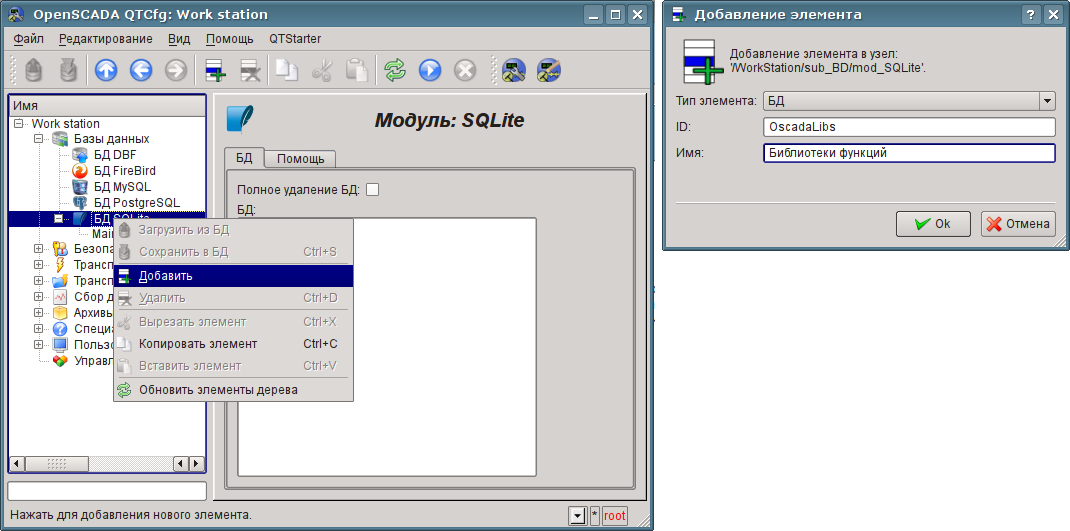Choose Добавить in the context menu
The image size is (1070, 531).
166,276
